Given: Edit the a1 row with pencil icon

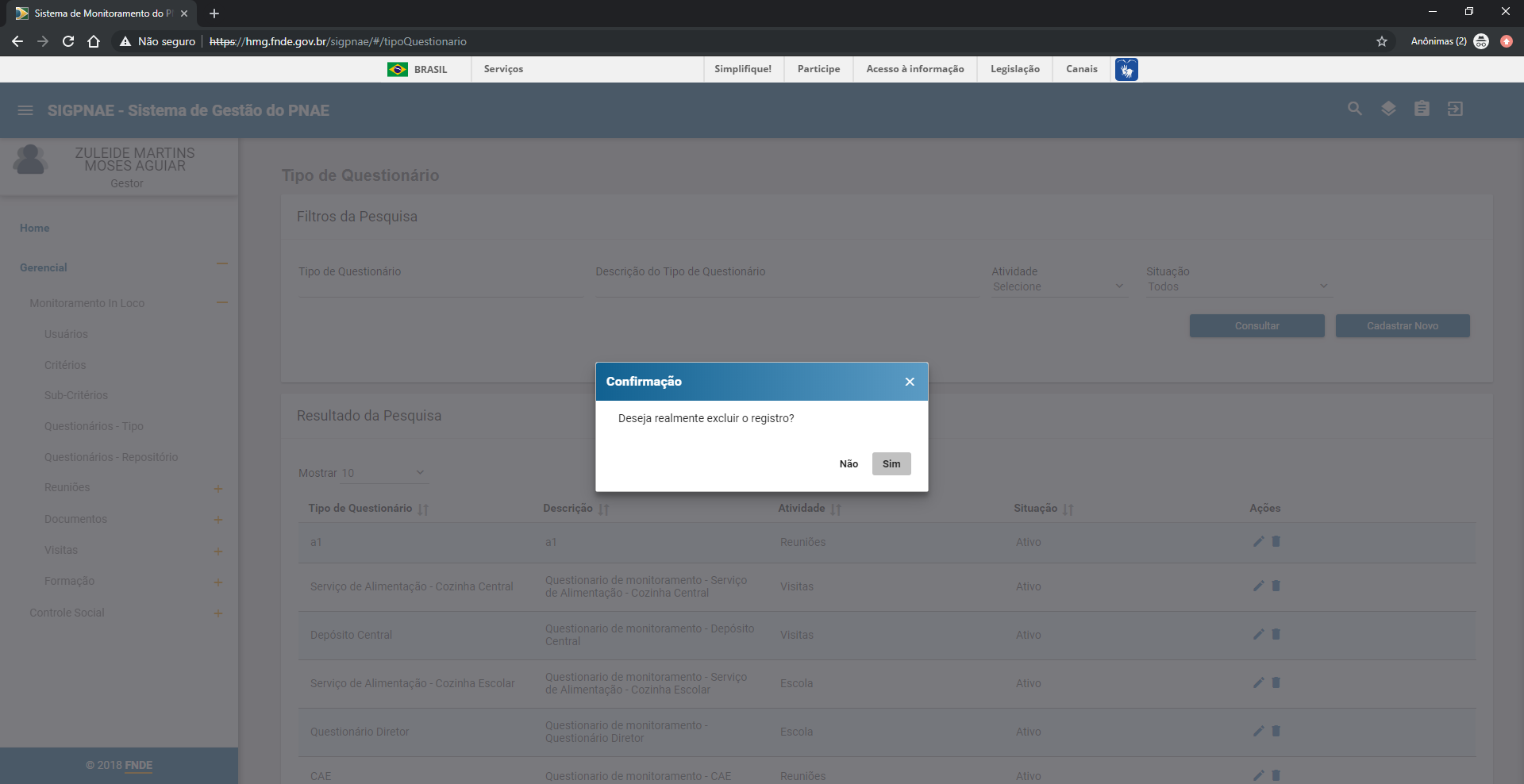Looking at the screenshot, I should point(1258,541).
